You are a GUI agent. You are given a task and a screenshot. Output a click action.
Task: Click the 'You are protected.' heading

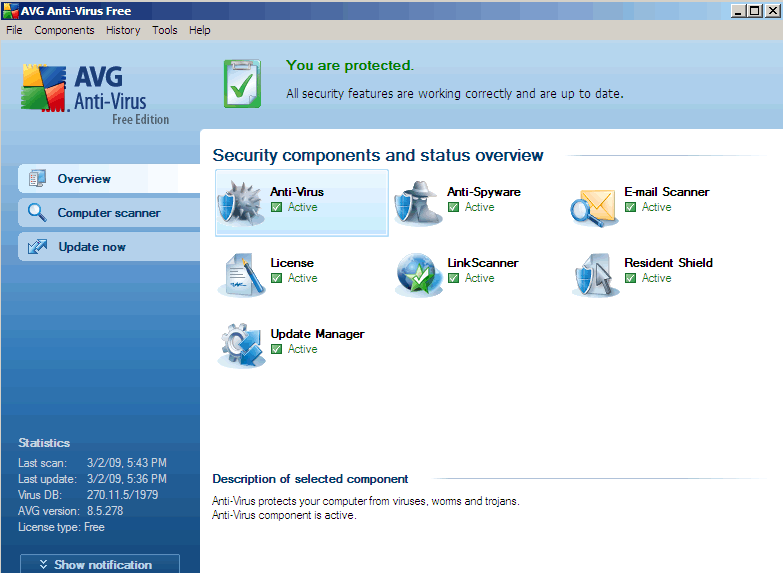350,65
